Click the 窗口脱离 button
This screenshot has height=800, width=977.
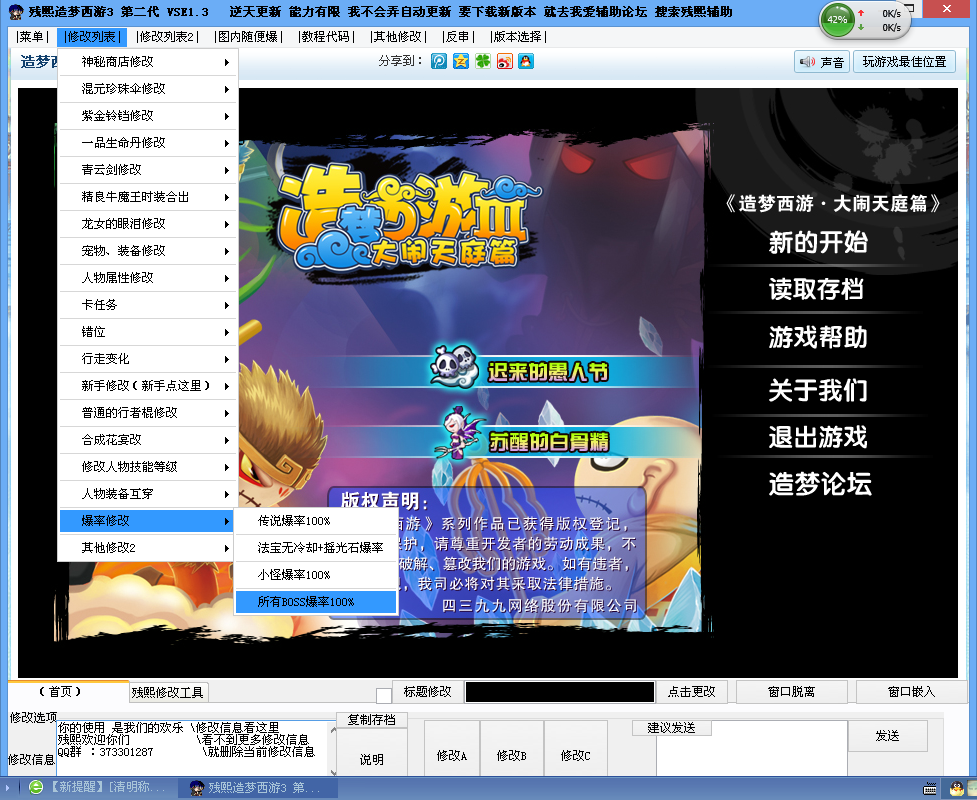click(x=791, y=692)
